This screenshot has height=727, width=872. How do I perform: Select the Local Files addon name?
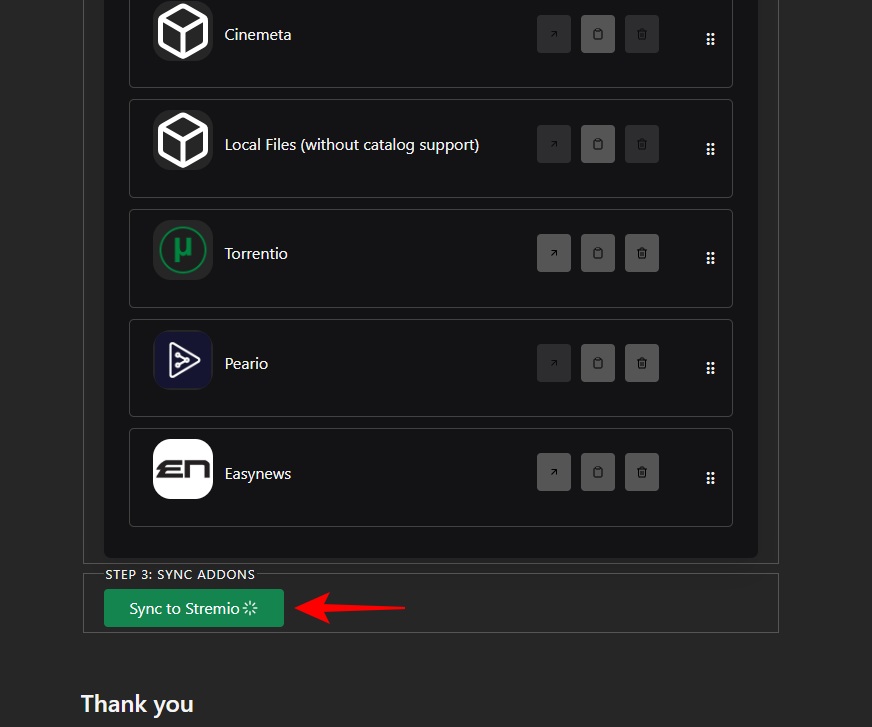coord(352,145)
